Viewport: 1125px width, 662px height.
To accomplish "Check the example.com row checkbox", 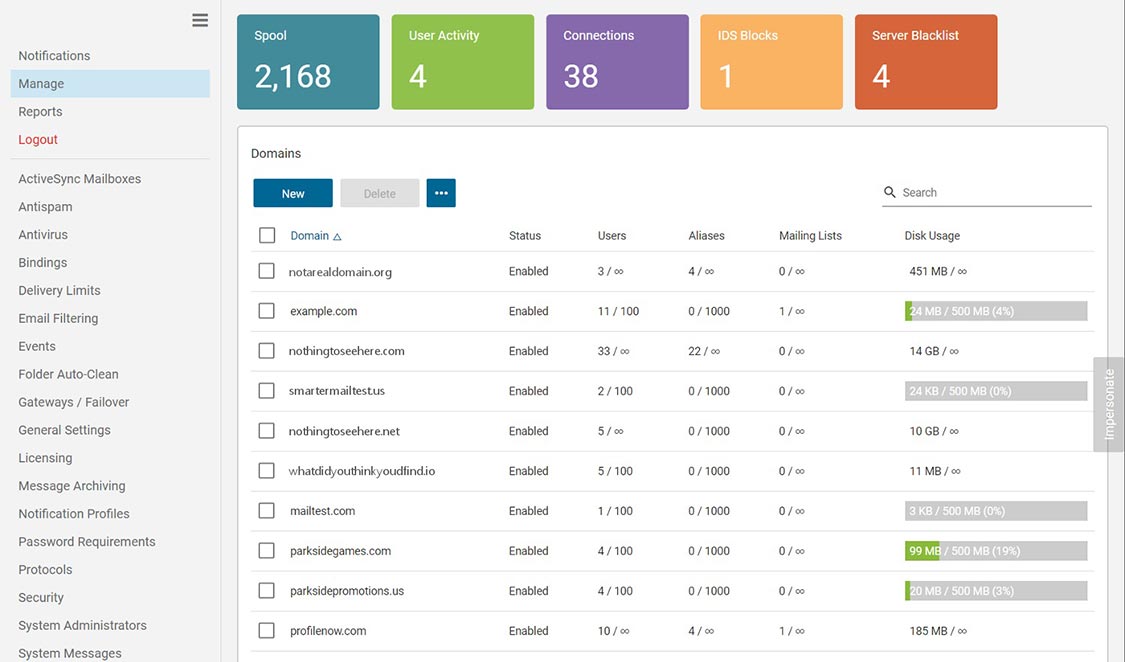I will (266, 311).
